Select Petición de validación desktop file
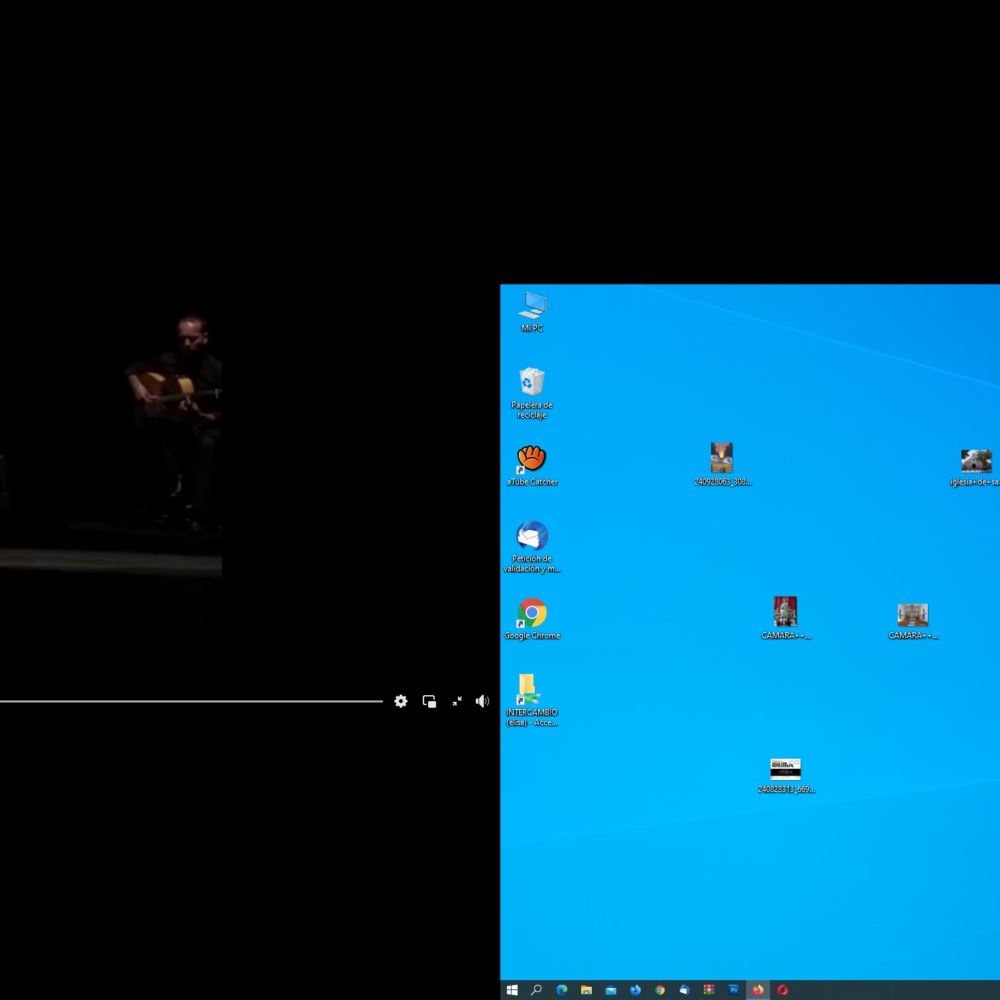Screen dimensions: 1000x1000 [x=532, y=537]
